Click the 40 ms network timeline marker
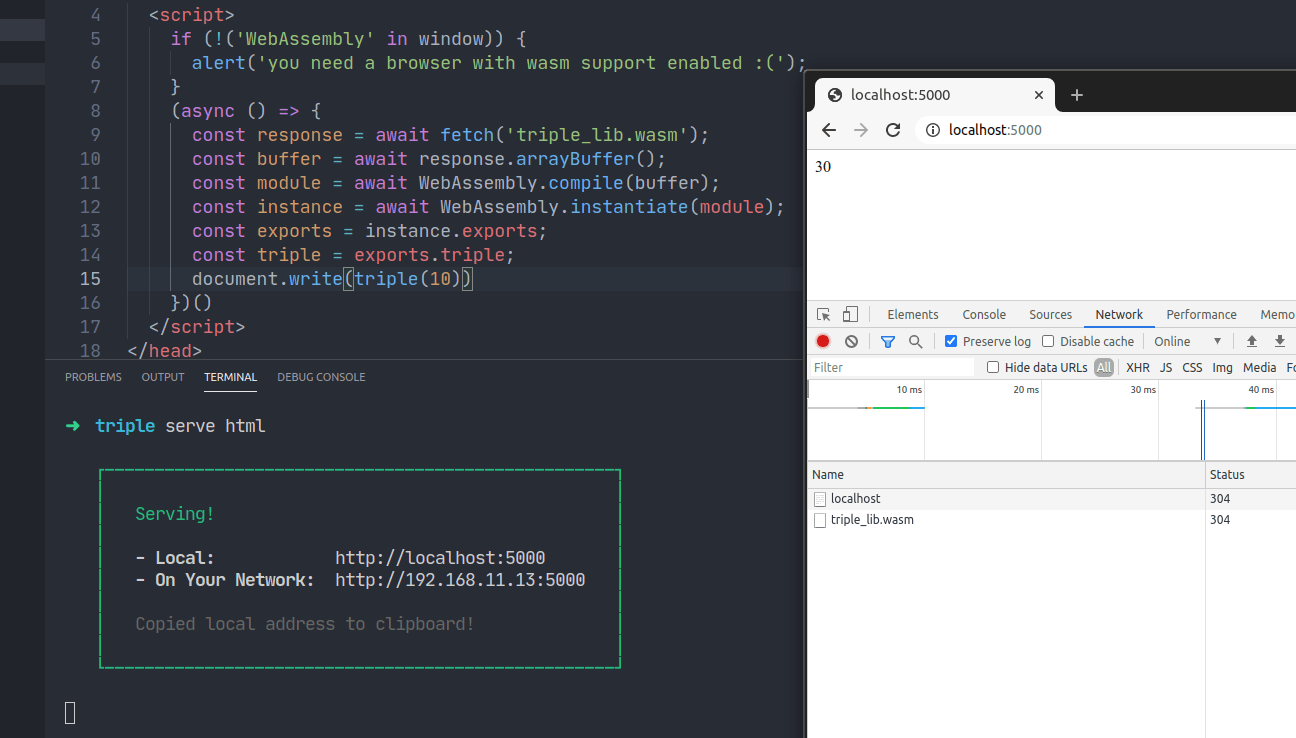This screenshot has height=738, width=1296. [1260, 389]
